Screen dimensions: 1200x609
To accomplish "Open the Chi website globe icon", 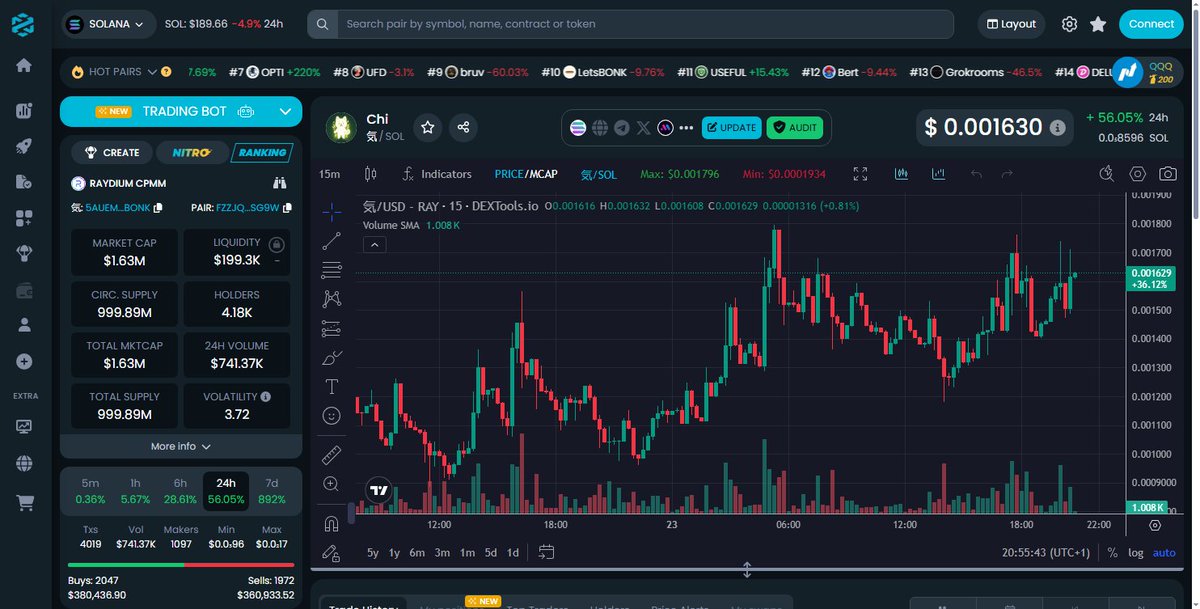I will tap(600, 128).
